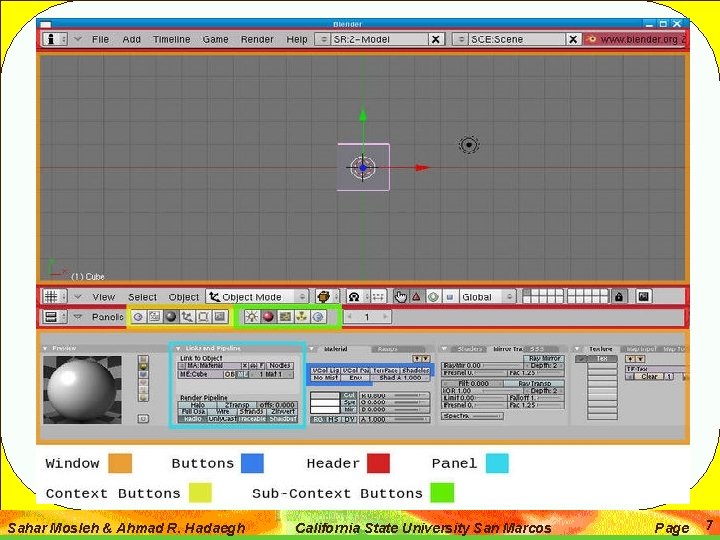Viewport: 720px width, 540px height.
Task: Open the Help menu
Action: coord(297,39)
